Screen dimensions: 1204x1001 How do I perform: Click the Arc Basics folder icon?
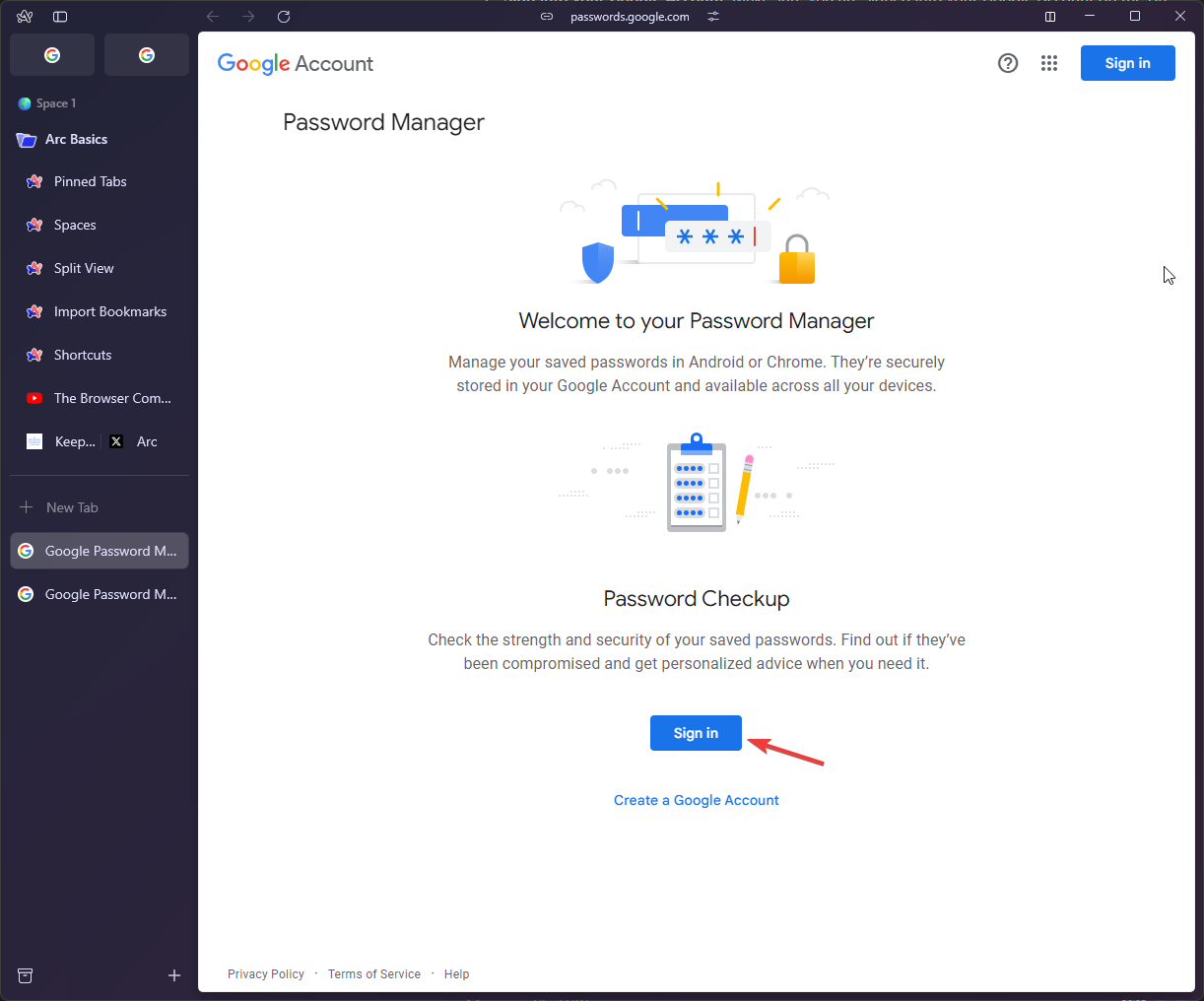27,140
